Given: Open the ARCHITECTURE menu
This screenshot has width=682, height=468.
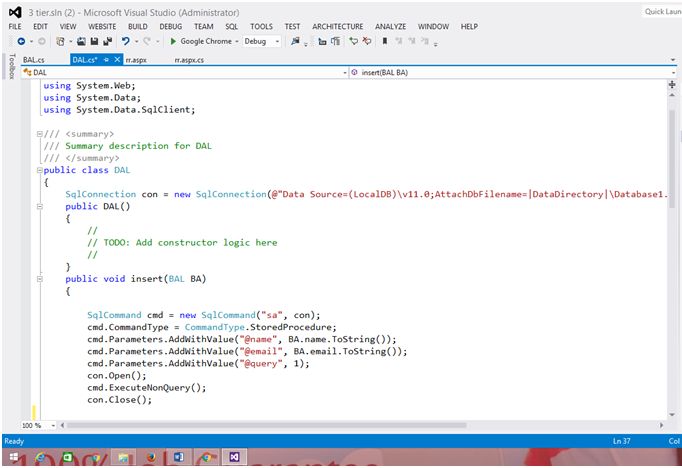Looking at the screenshot, I should (338, 27).
